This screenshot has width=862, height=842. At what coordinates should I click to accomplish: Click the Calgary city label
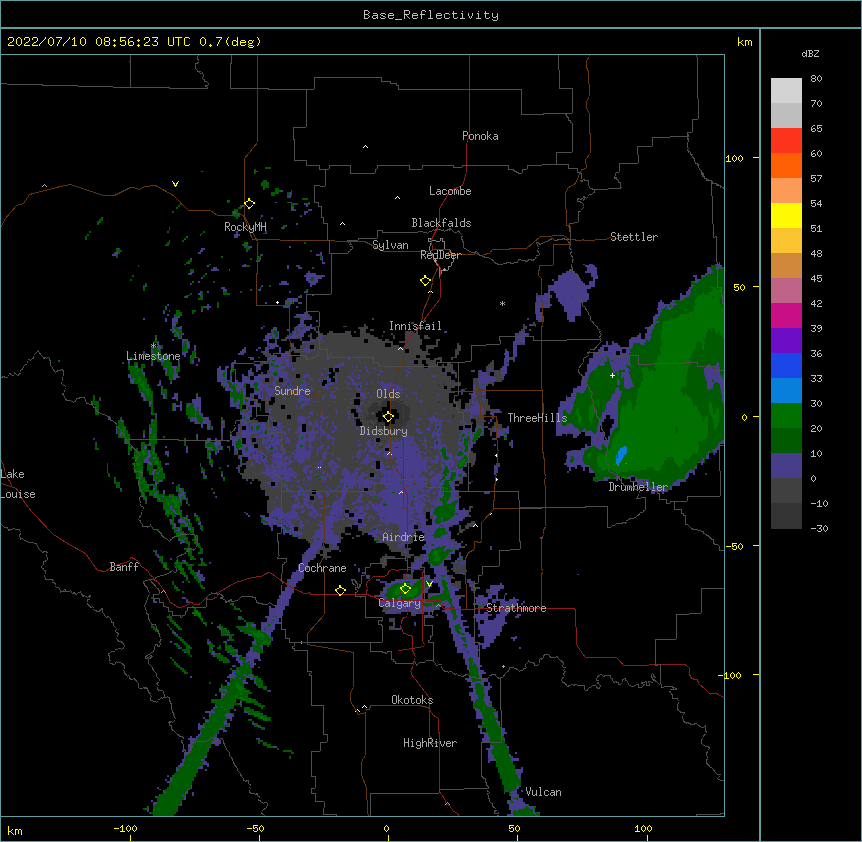(400, 603)
